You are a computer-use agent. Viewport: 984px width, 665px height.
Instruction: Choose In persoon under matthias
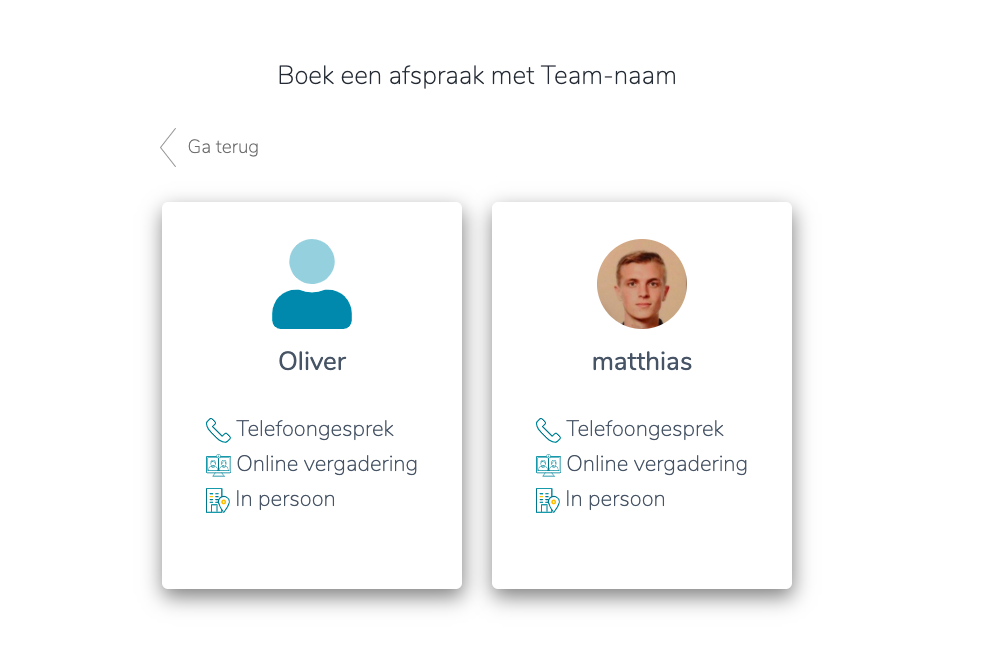click(x=616, y=499)
